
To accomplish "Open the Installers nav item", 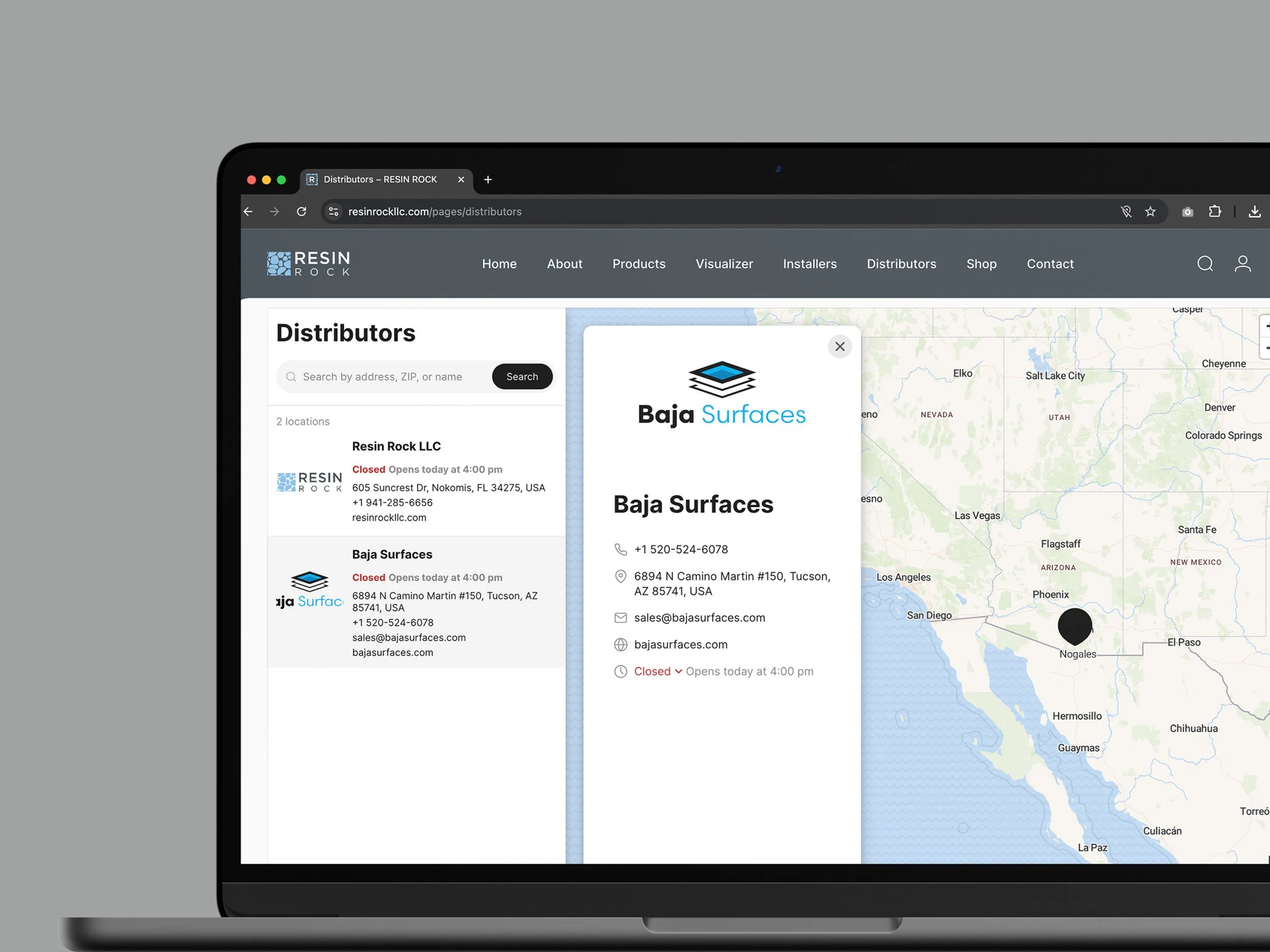I will pos(810,264).
